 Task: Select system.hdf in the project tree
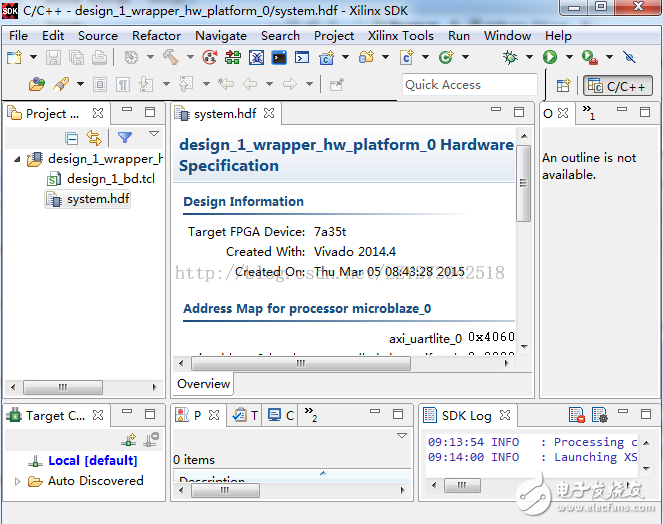[97, 199]
